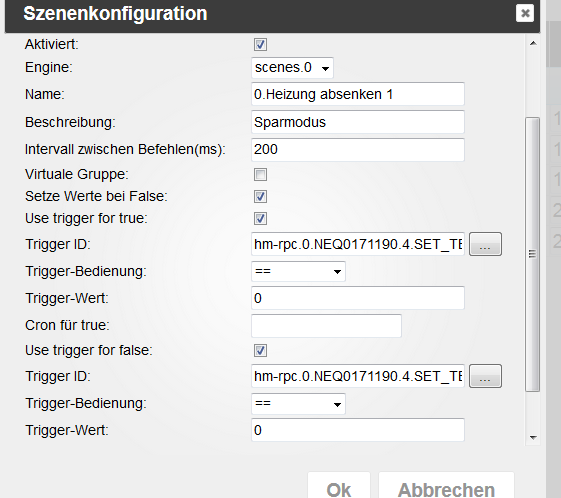Open browse button for true Trigger ID
The width and height of the screenshot is (561, 498).
point(485,244)
